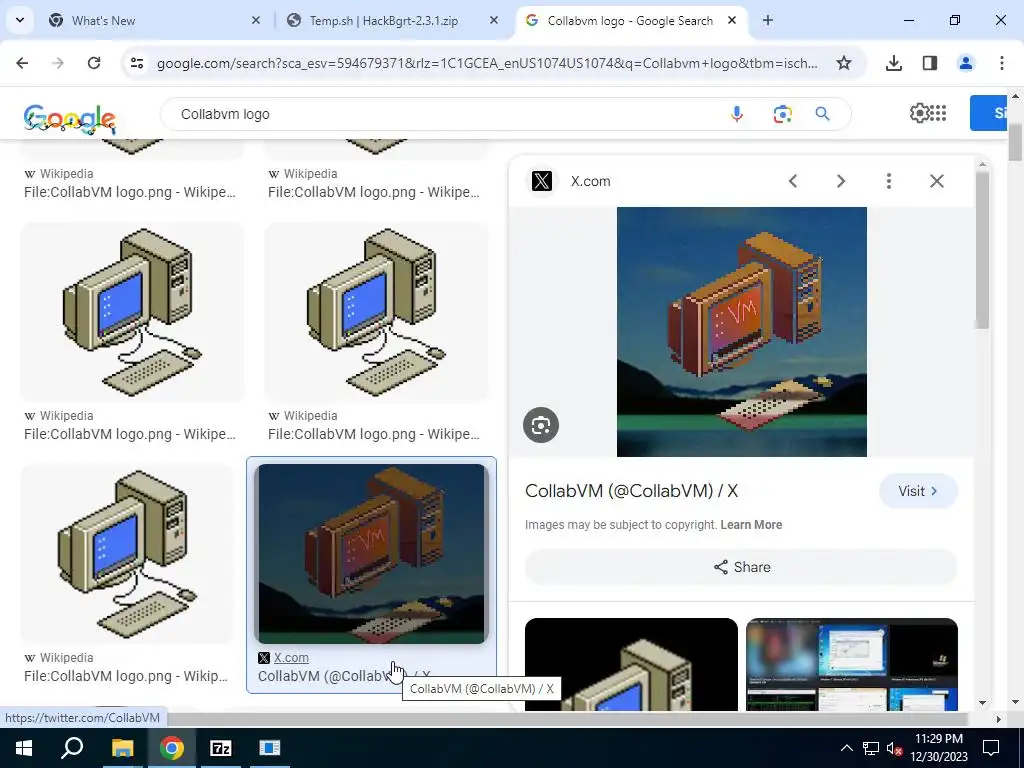Search by image with Lens icon
The width and height of the screenshot is (1024, 768).
pyautogui.click(x=782, y=114)
